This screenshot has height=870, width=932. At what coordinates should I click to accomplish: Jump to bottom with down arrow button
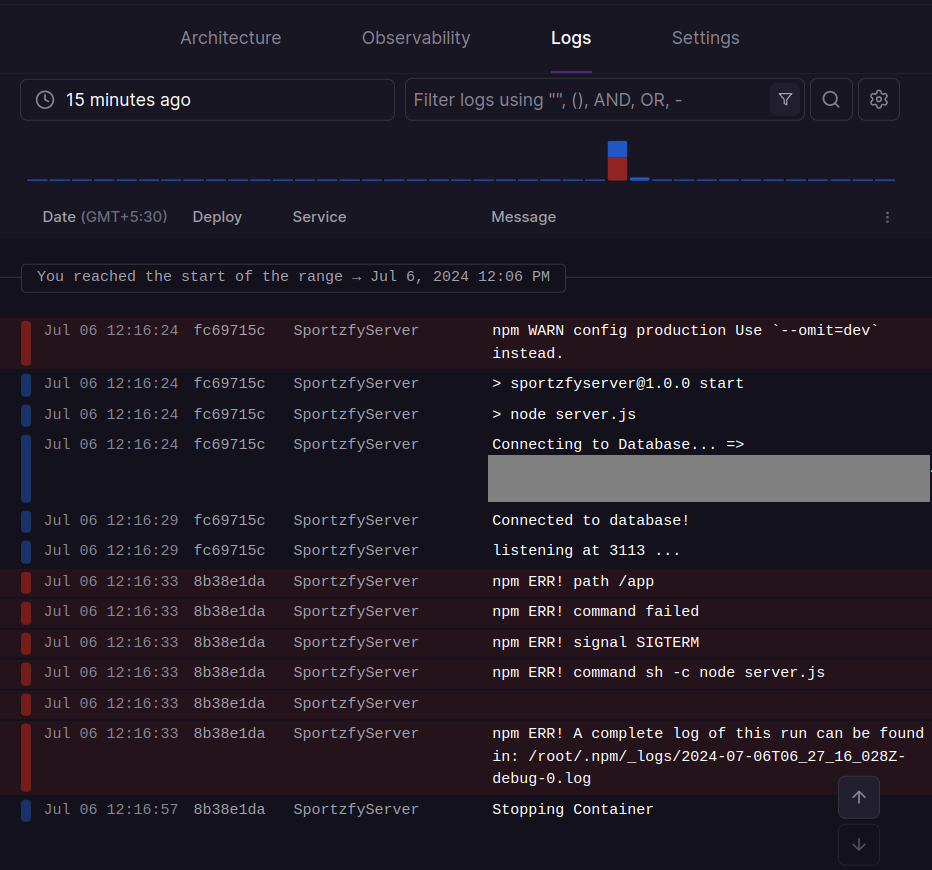tap(859, 844)
